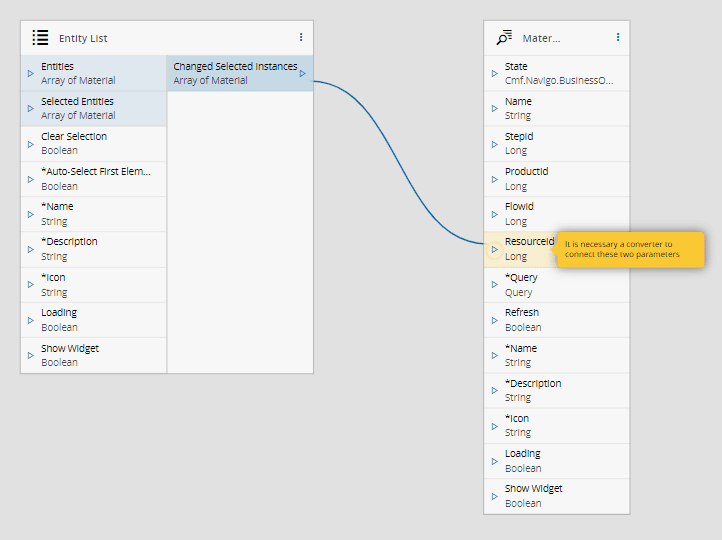Click the Changed Selected Instances output port arrow

tap(303, 73)
